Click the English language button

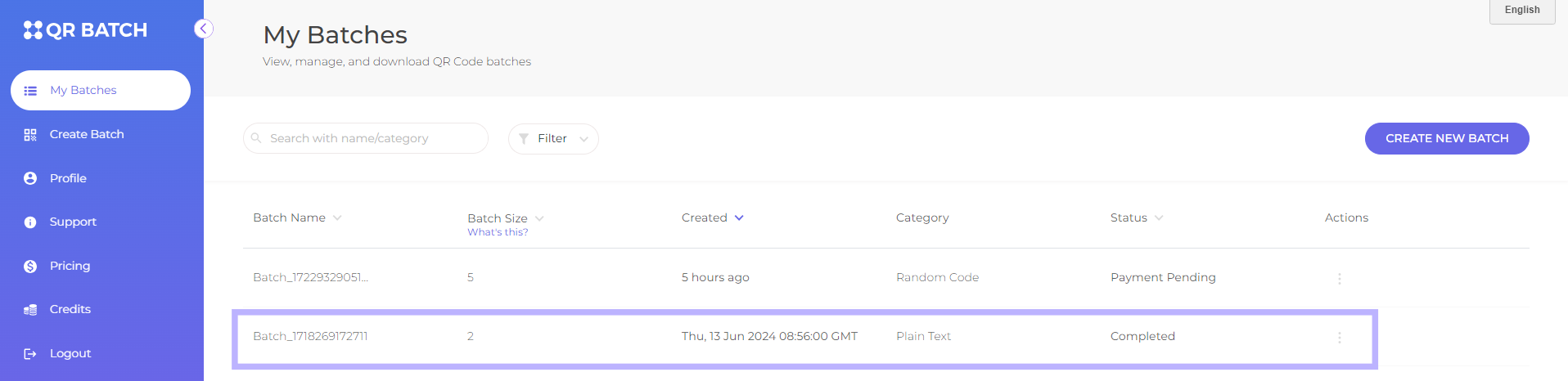pyautogui.click(x=1522, y=11)
